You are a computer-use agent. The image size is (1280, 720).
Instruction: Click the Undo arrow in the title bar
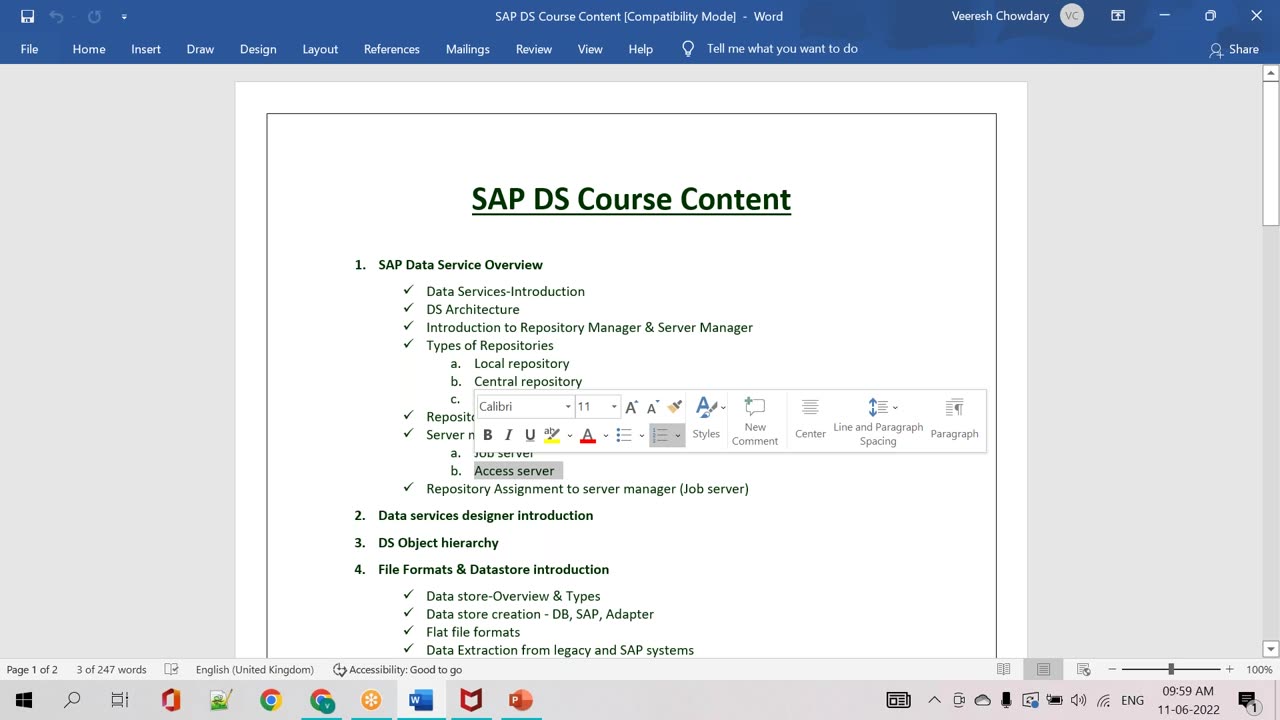point(57,16)
